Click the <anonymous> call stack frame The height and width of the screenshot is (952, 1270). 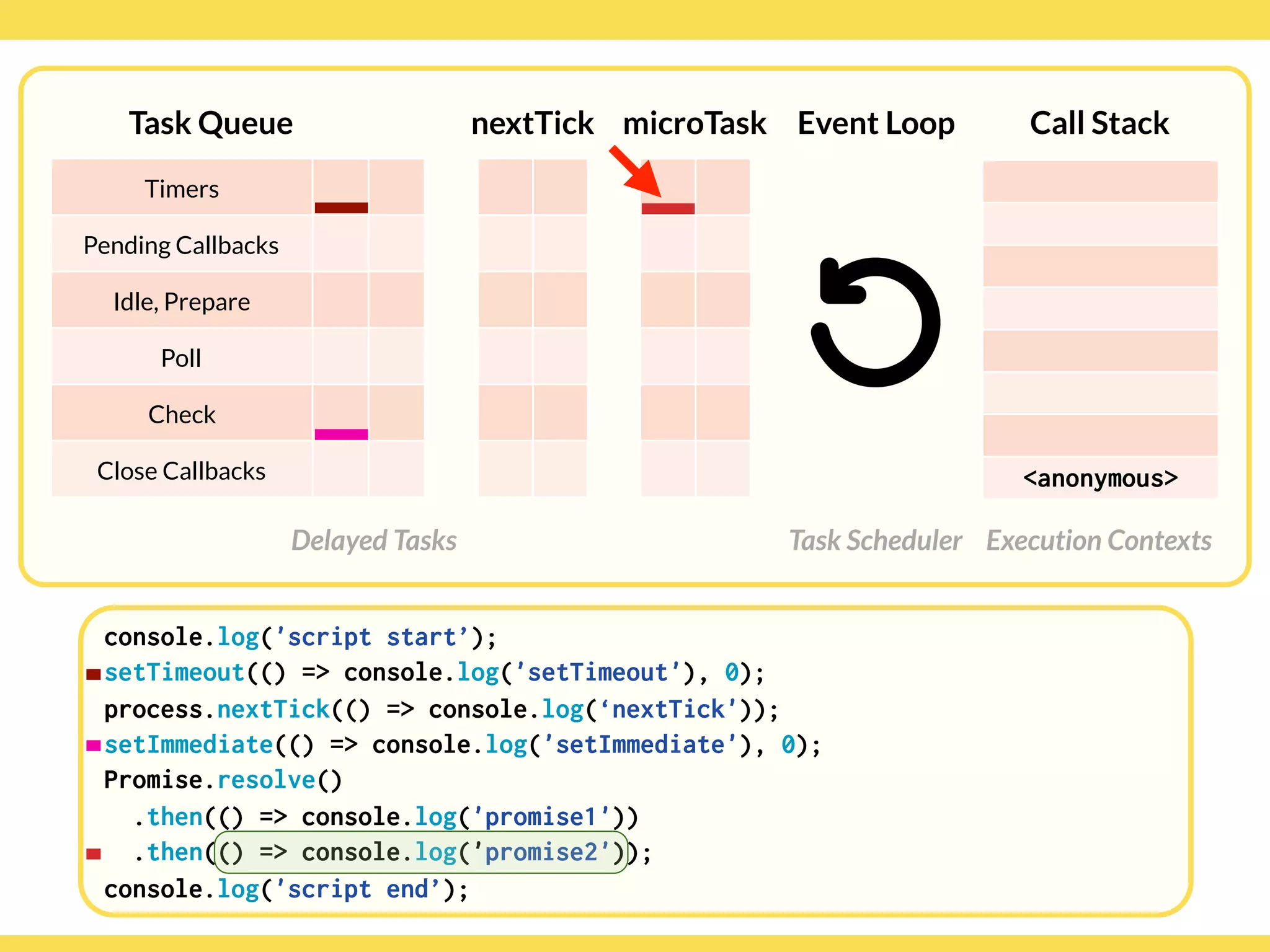coord(1100,478)
